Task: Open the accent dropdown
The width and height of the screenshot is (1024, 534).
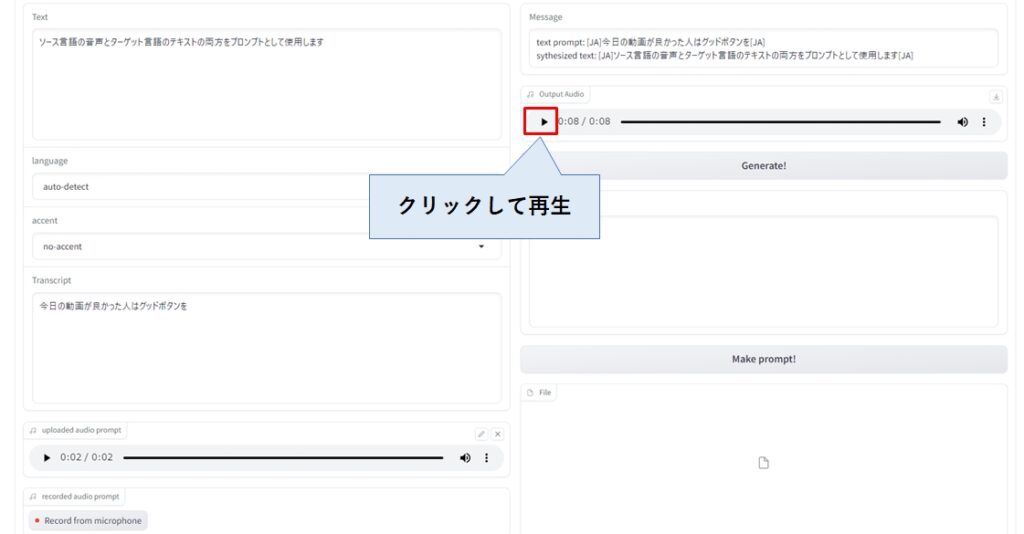Action: 266,246
